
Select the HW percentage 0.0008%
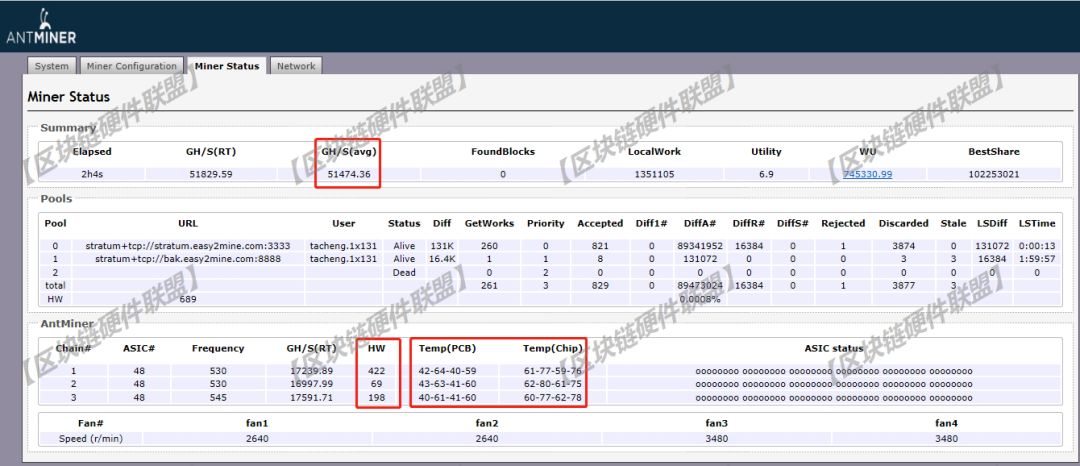(700, 299)
